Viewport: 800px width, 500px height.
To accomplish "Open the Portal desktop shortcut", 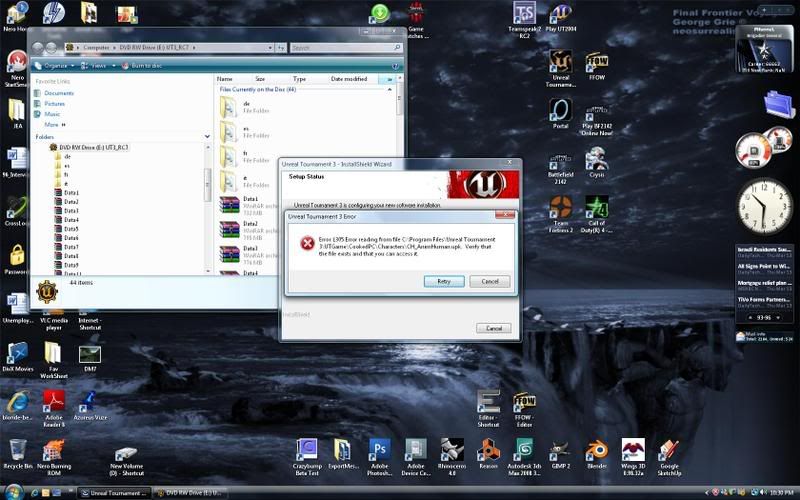I will pyautogui.click(x=560, y=114).
